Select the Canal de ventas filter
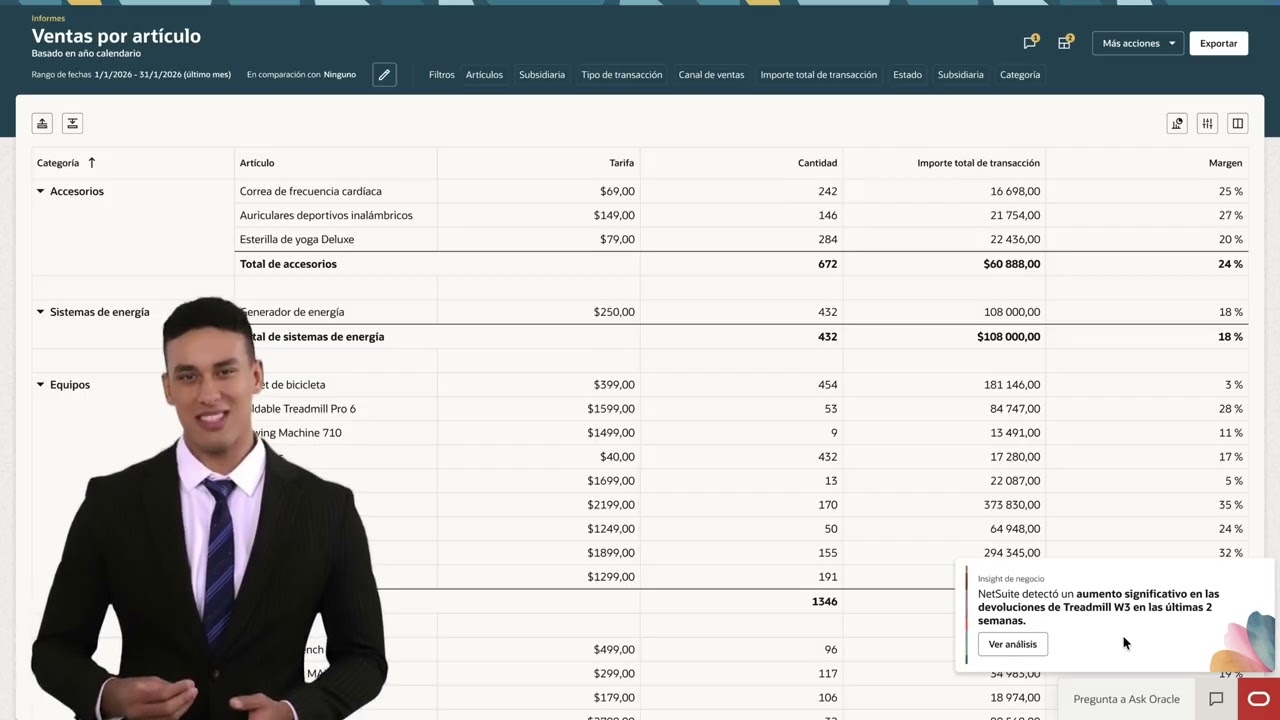 (x=711, y=75)
